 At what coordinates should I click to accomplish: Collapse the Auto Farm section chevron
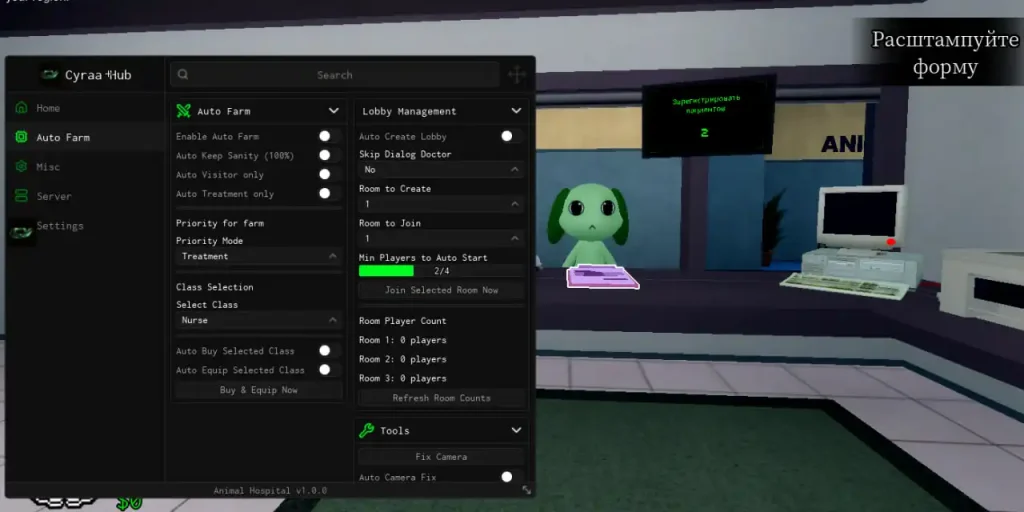(x=334, y=111)
